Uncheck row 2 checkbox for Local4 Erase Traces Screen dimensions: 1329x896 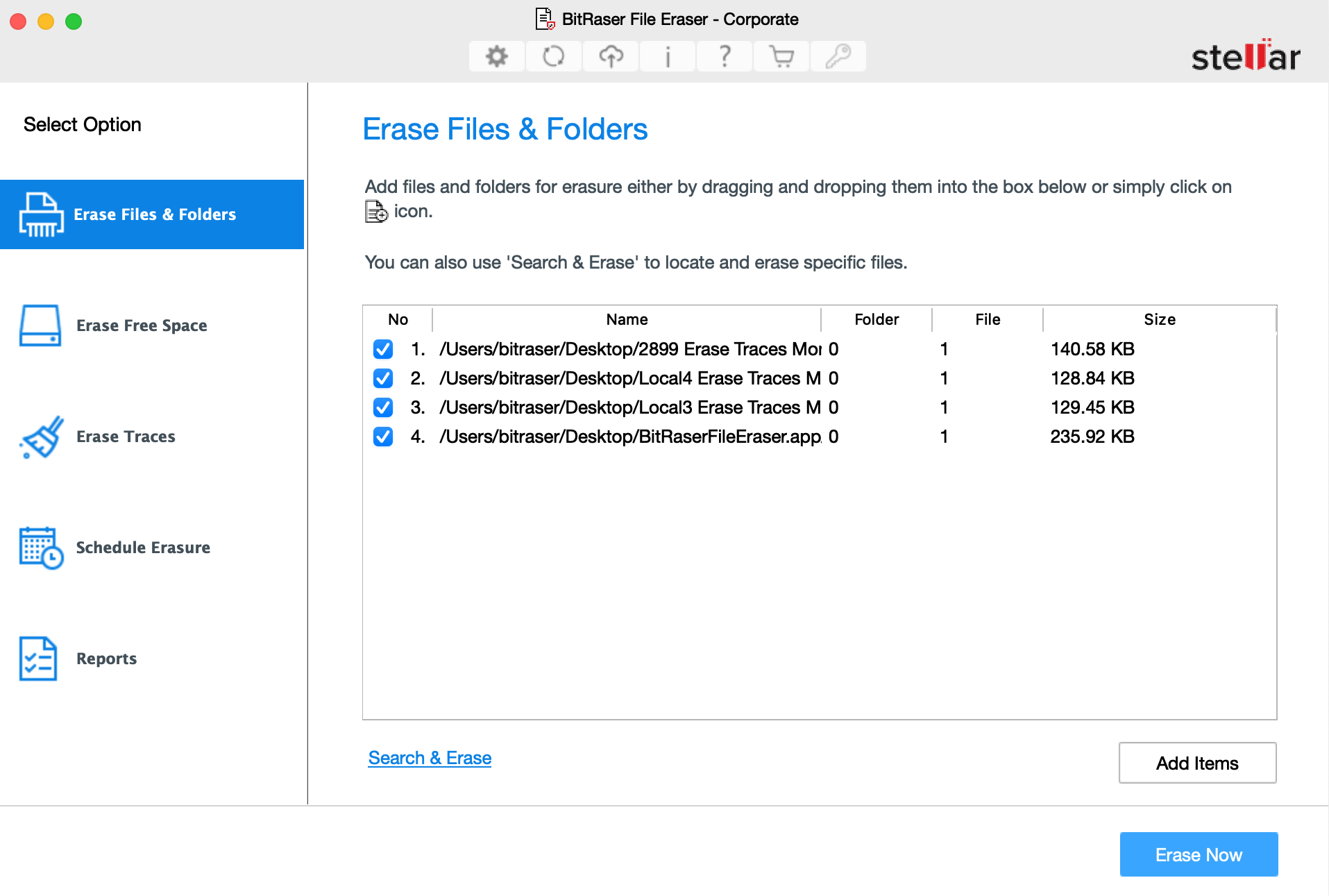[383, 378]
